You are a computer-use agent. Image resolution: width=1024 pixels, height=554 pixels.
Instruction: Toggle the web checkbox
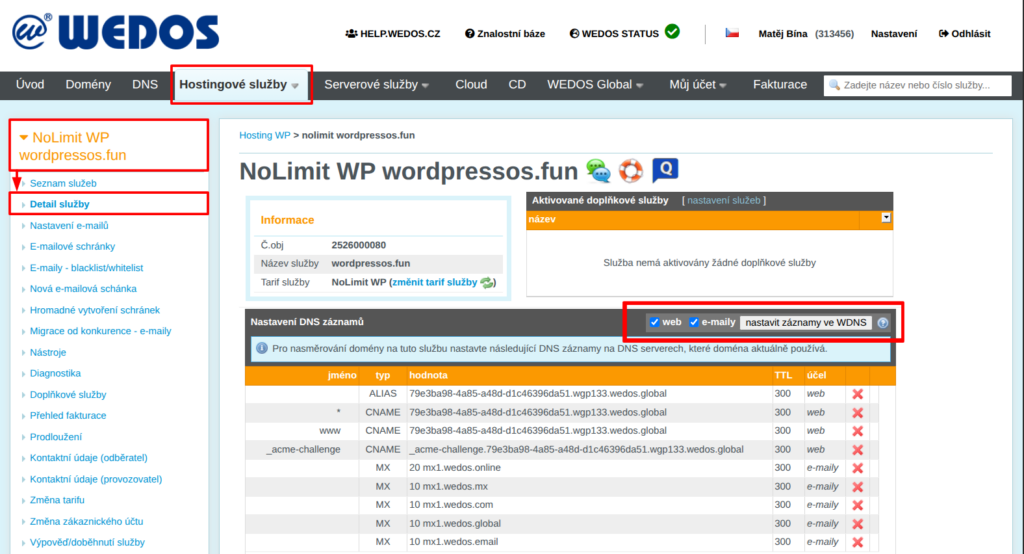[654, 322]
